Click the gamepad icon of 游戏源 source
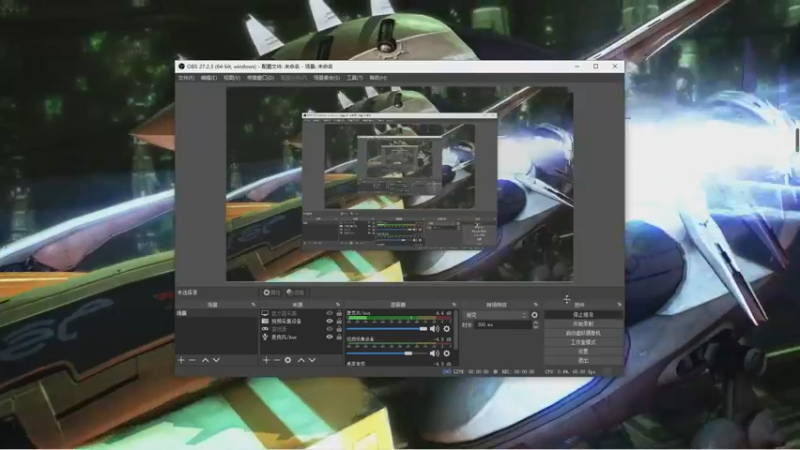The image size is (800, 450). tap(265, 329)
